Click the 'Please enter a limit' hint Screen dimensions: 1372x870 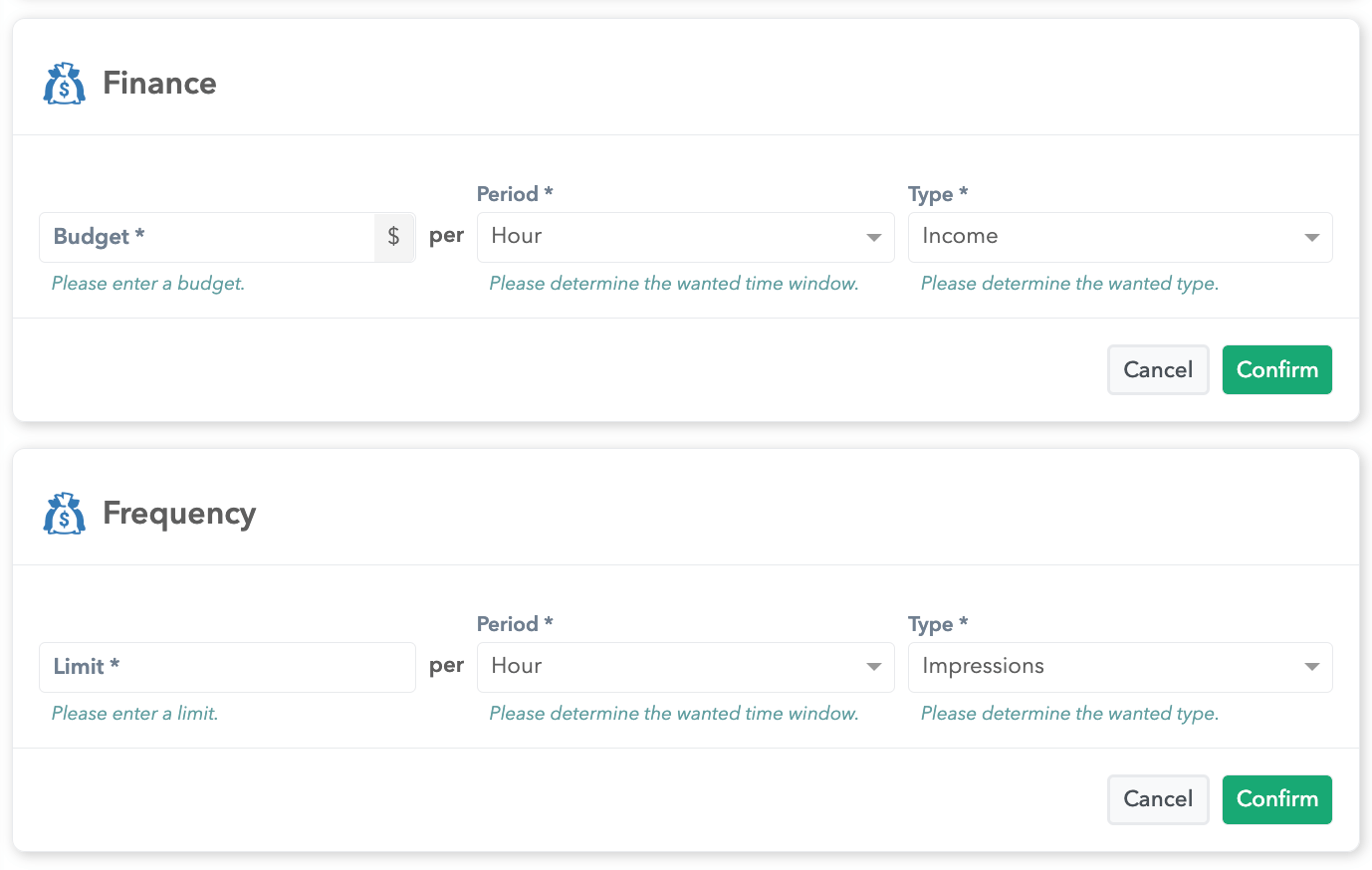coord(134,714)
